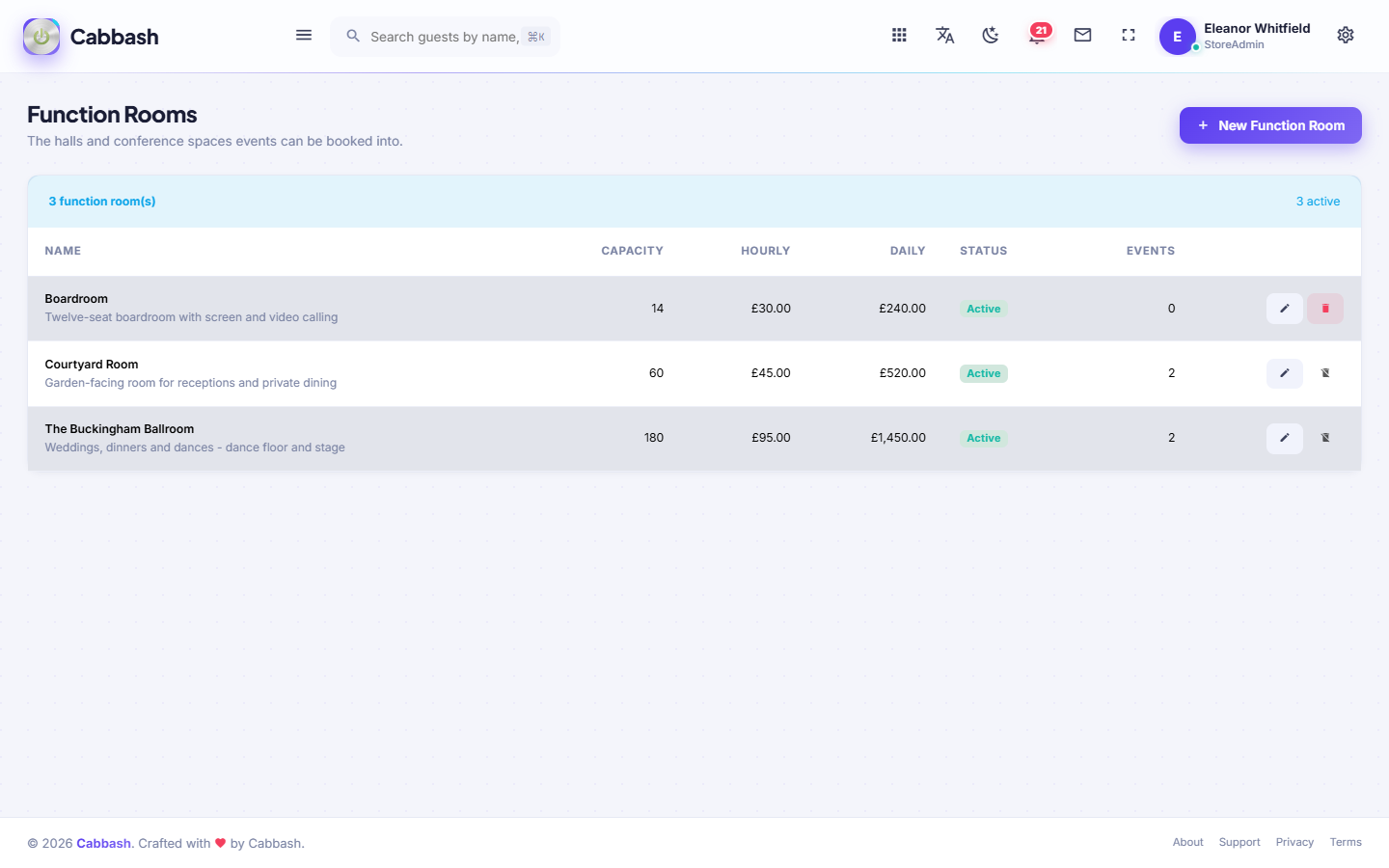
Task: Click the Daily column header
Action: click(x=908, y=251)
